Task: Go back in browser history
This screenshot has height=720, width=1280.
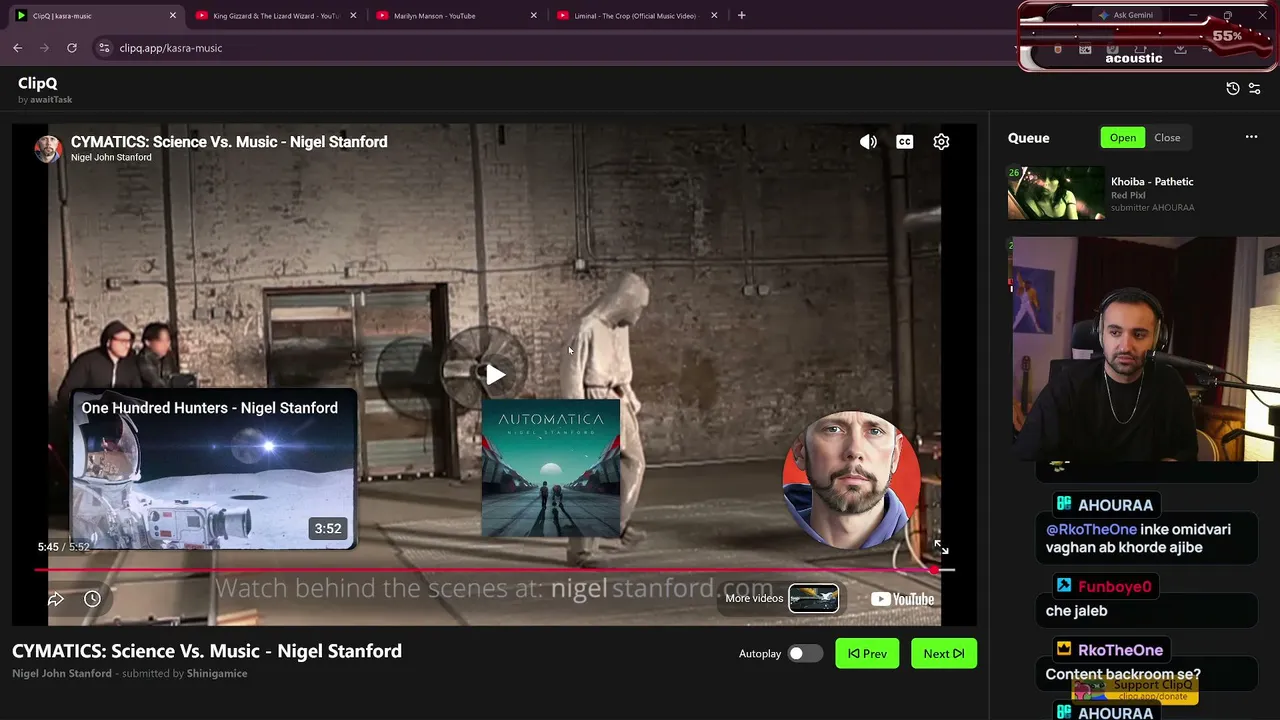Action: [x=17, y=48]
